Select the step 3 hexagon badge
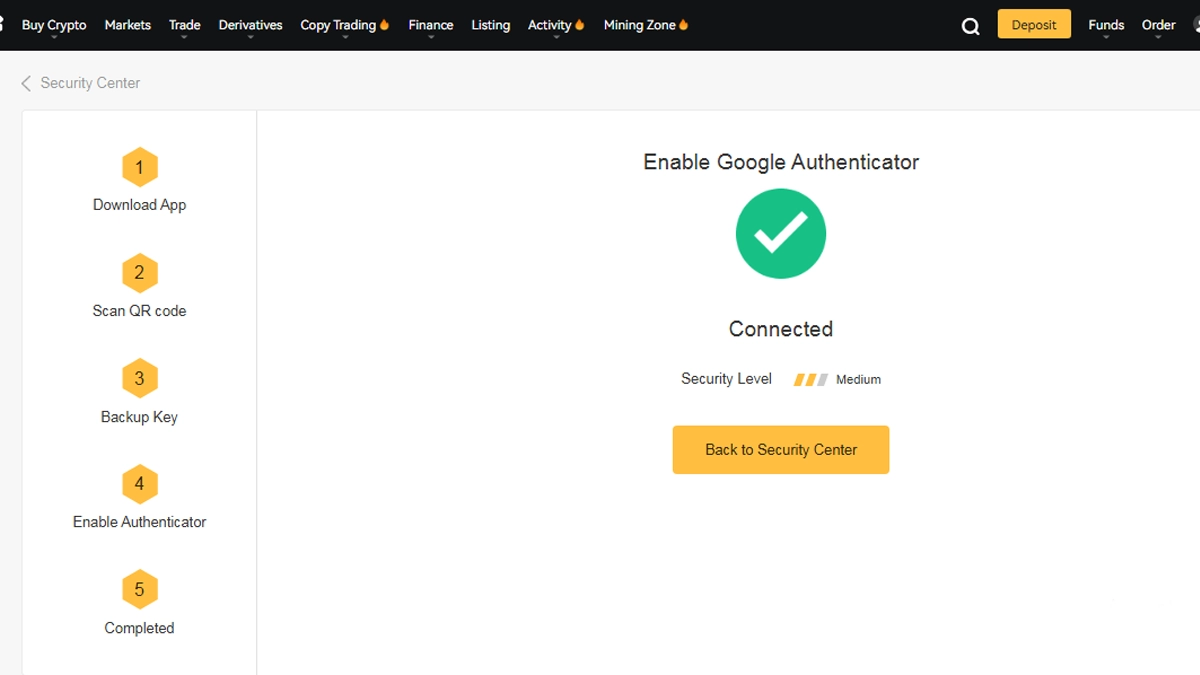1200x675 pixels. [x=139, y=379]
